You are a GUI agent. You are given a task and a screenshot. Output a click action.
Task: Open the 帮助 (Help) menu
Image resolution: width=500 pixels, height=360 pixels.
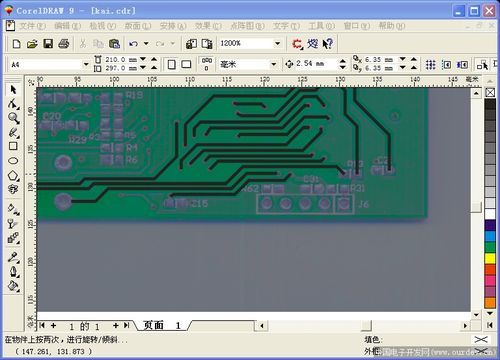392,26
